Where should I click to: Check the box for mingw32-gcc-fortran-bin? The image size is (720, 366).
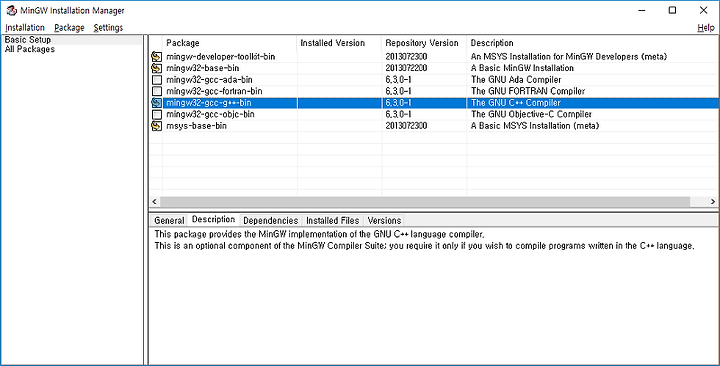coord(157,91)
